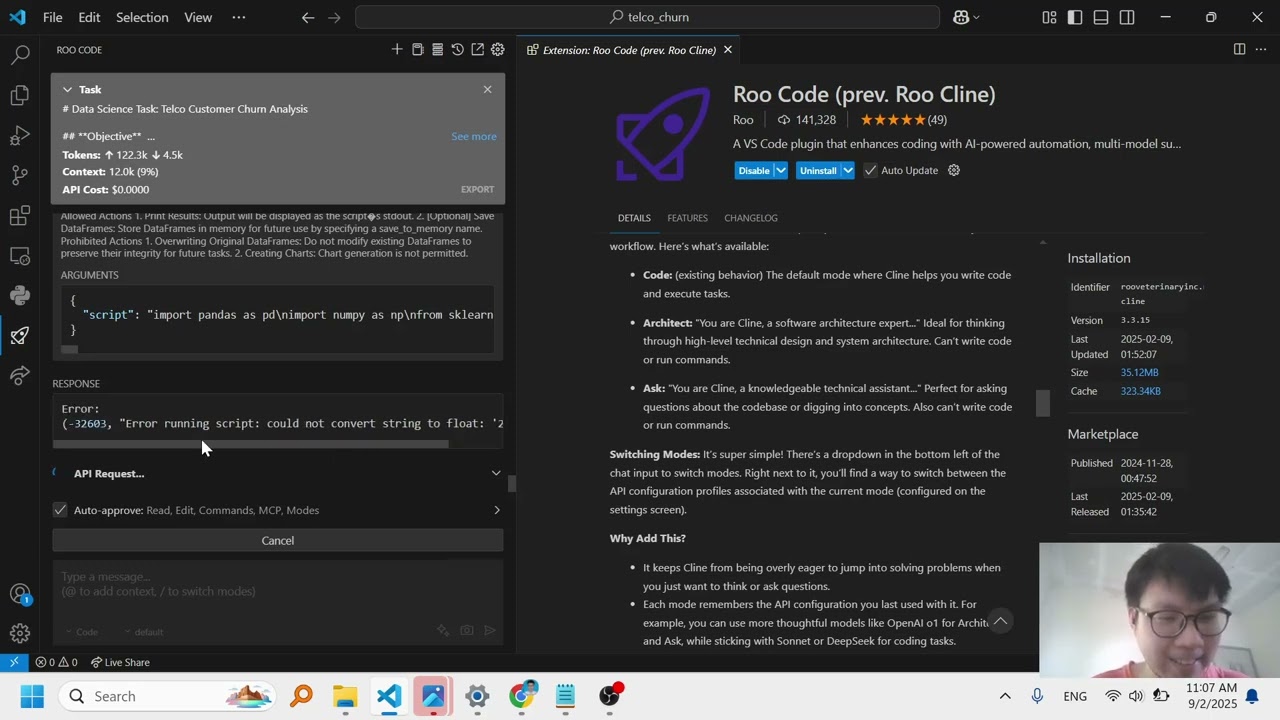The width and height of the screenshot is (1280, 720).
Task: Pop Roo Code out into editor
Action: [477, 50]
